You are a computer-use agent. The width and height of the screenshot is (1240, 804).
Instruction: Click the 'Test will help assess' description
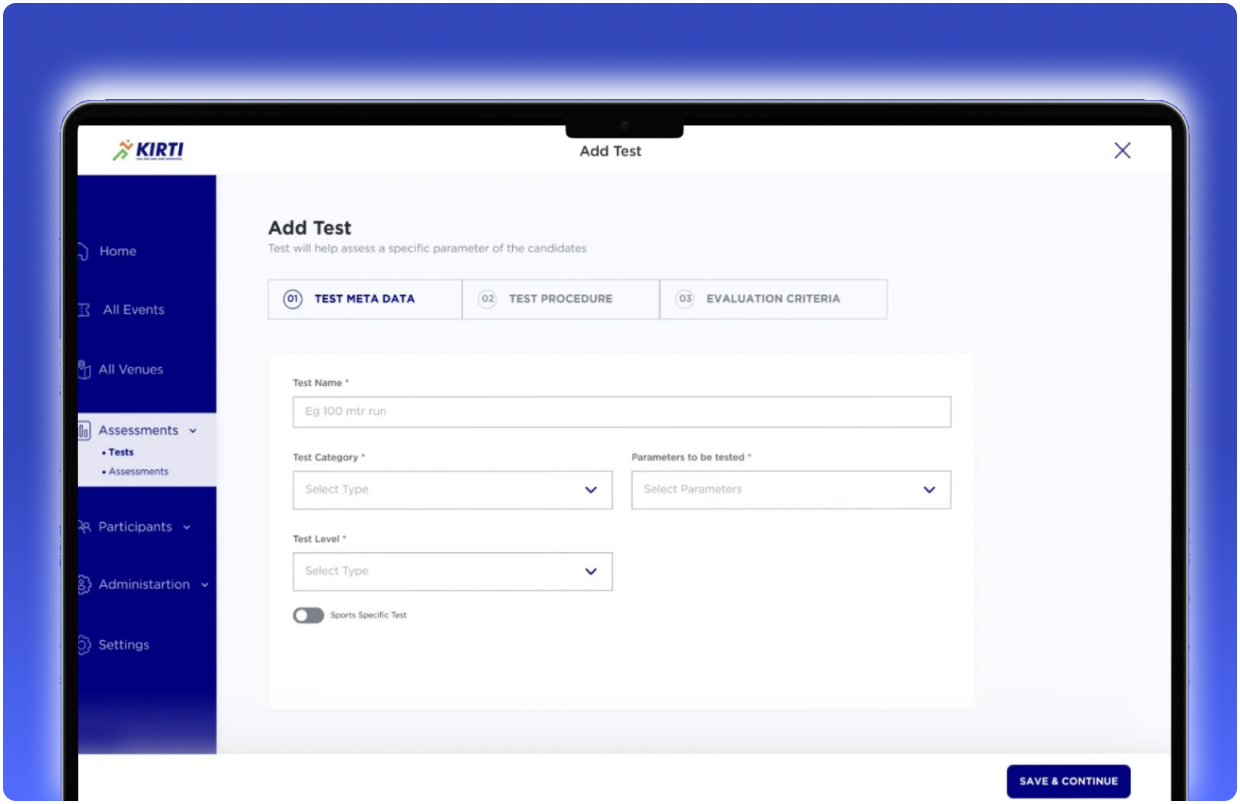pyautogui.click(x=427, y=248)
